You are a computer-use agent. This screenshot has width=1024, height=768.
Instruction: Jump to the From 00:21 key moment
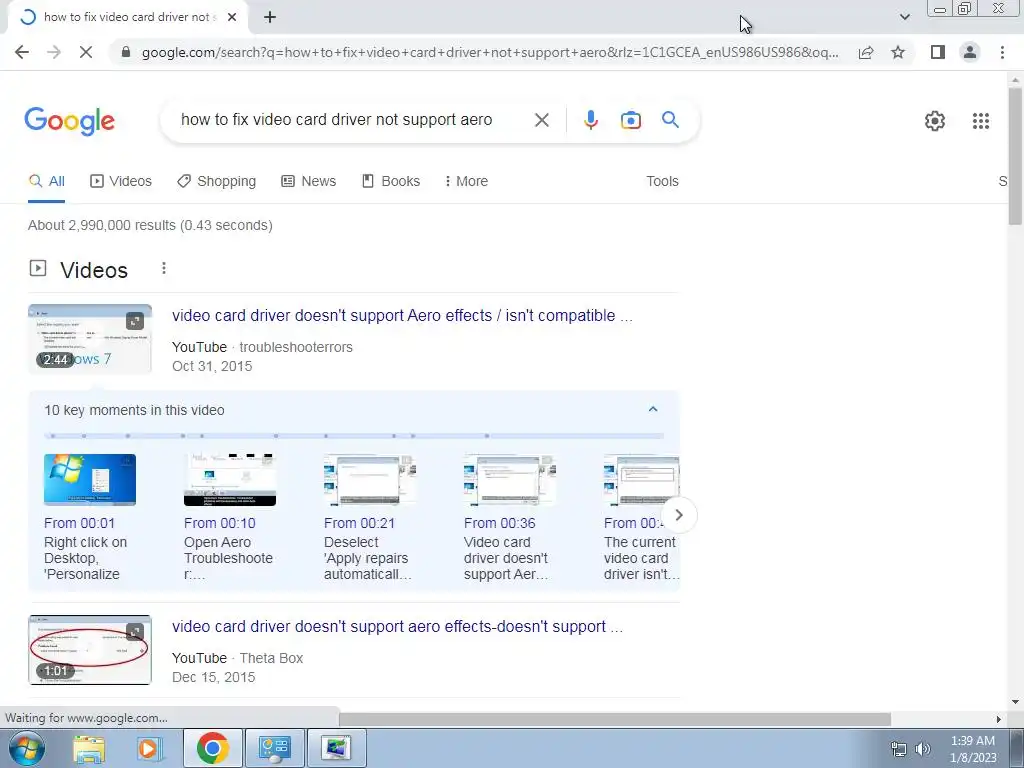[x=359, y=523]
